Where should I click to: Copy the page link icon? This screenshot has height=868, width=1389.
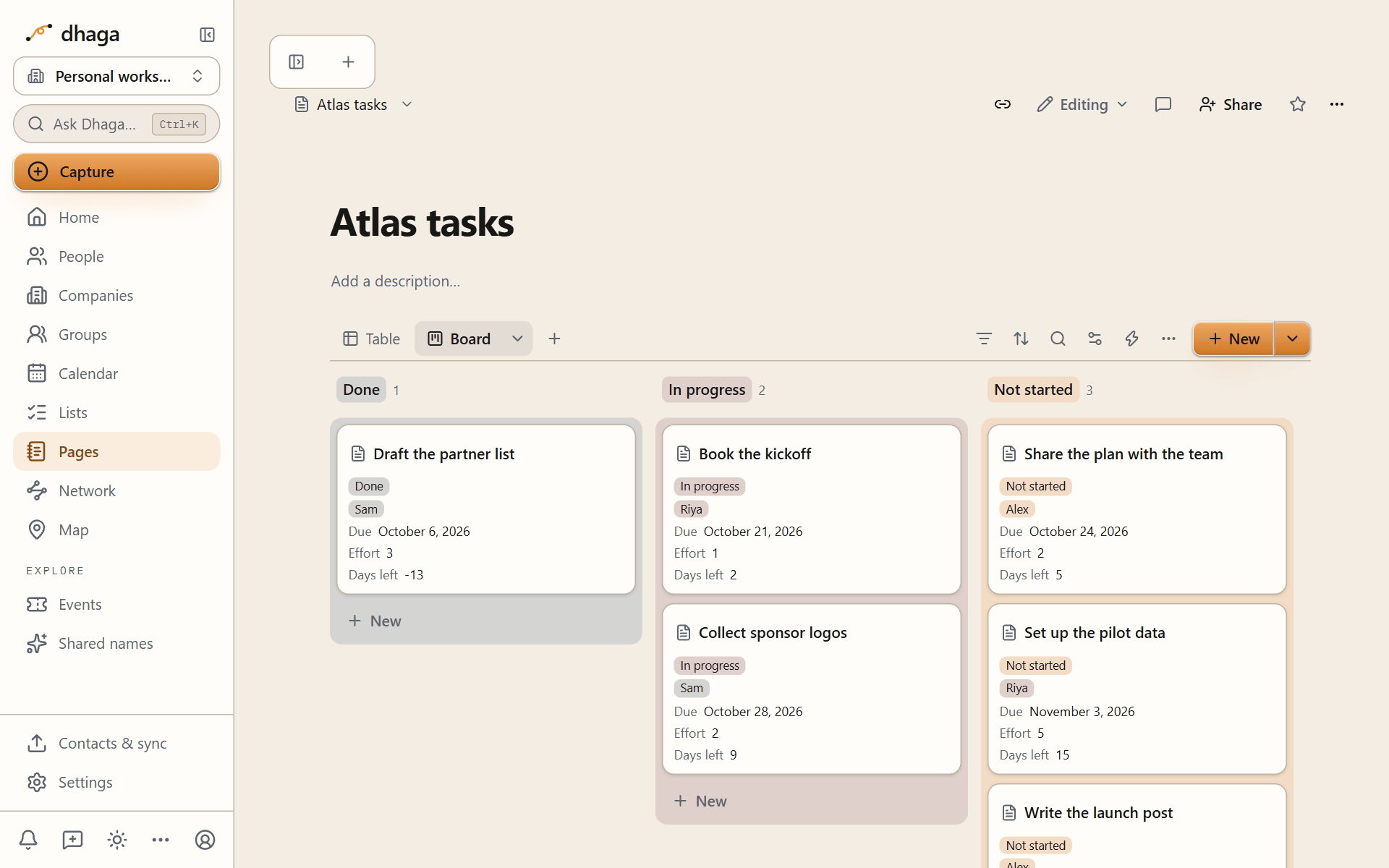pyautogui.click(x=1002, y=104)
